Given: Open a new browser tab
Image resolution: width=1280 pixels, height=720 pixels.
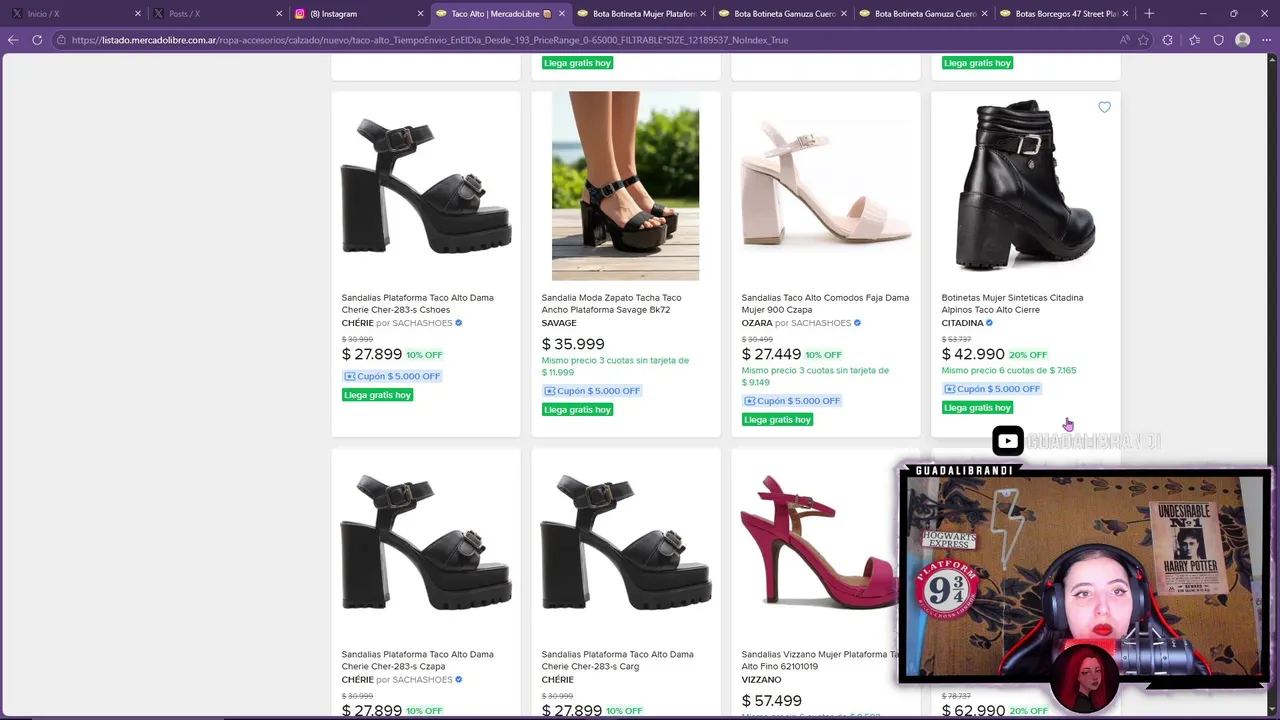Looking at the screenshot, I should pyautogui.click(x=1149, y=14).
